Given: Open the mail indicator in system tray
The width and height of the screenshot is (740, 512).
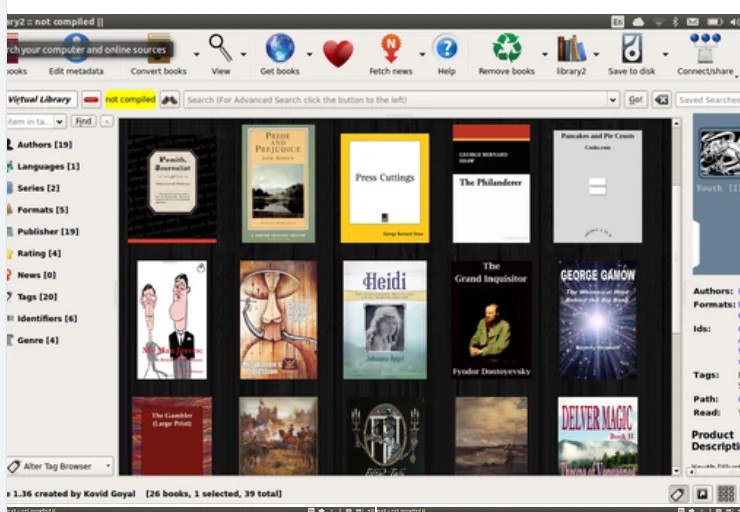Looking at the screenshot, I should coord(692,22).
